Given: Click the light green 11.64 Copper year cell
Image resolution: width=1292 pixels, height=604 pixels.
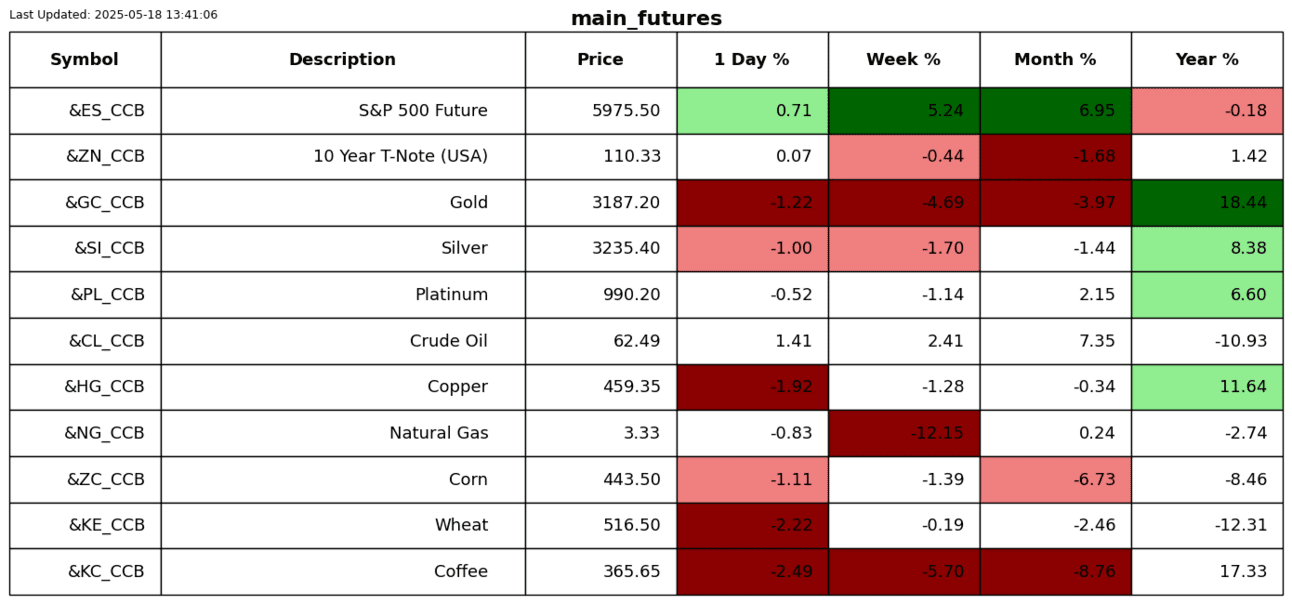Looking at the screenshot, I should point(1207,387).
